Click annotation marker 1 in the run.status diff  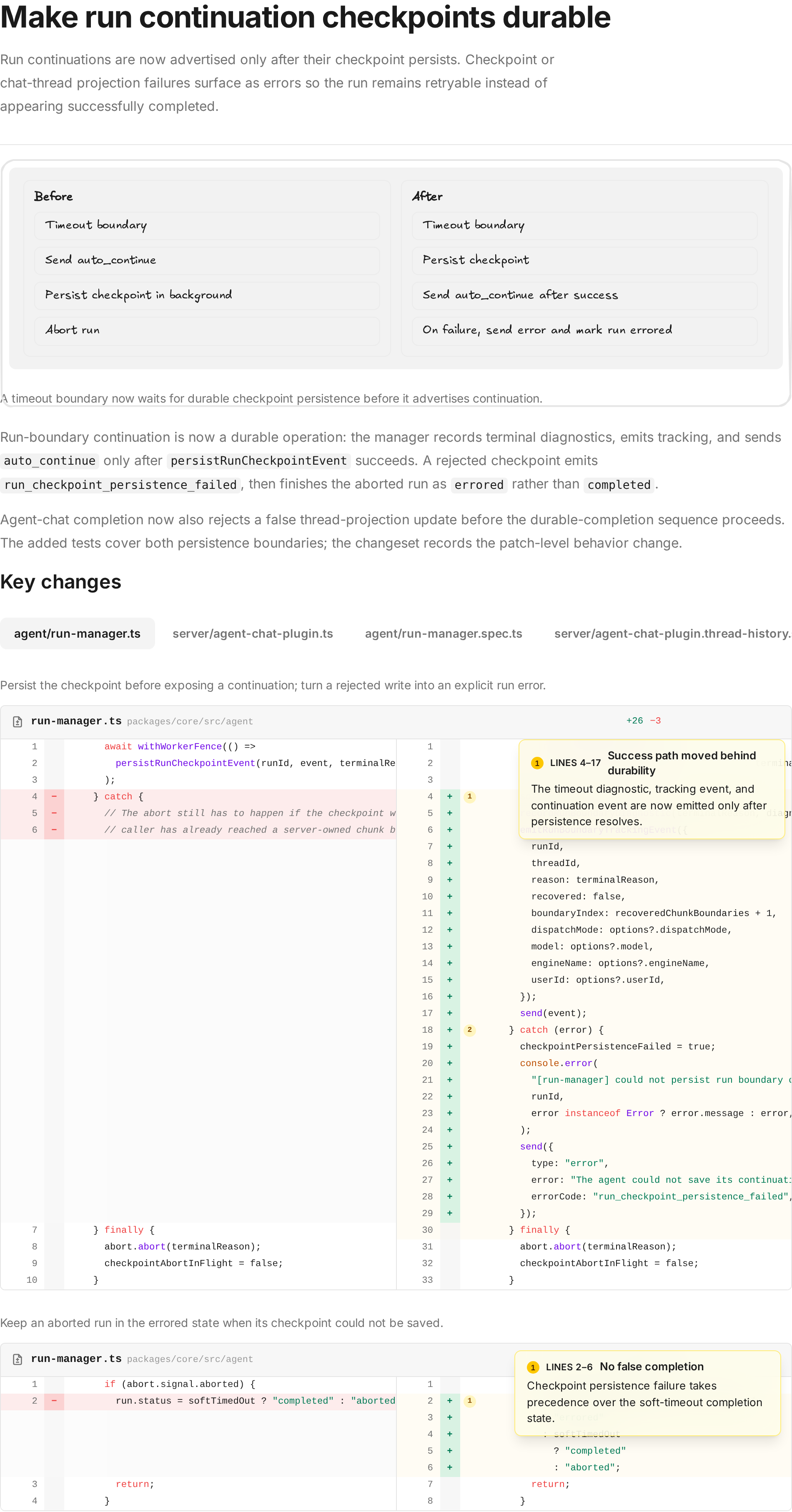(469, 1400)
